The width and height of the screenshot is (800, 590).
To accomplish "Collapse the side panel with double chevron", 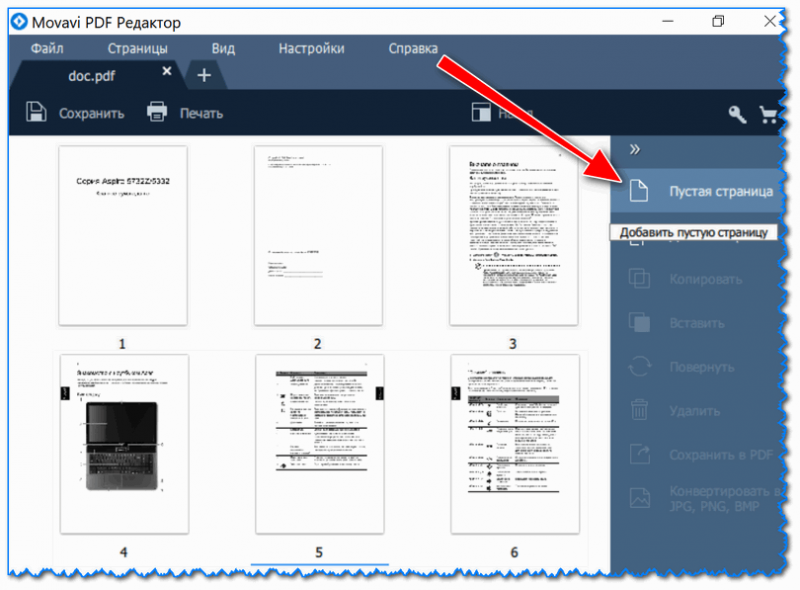I will click(x=634, y=150).
